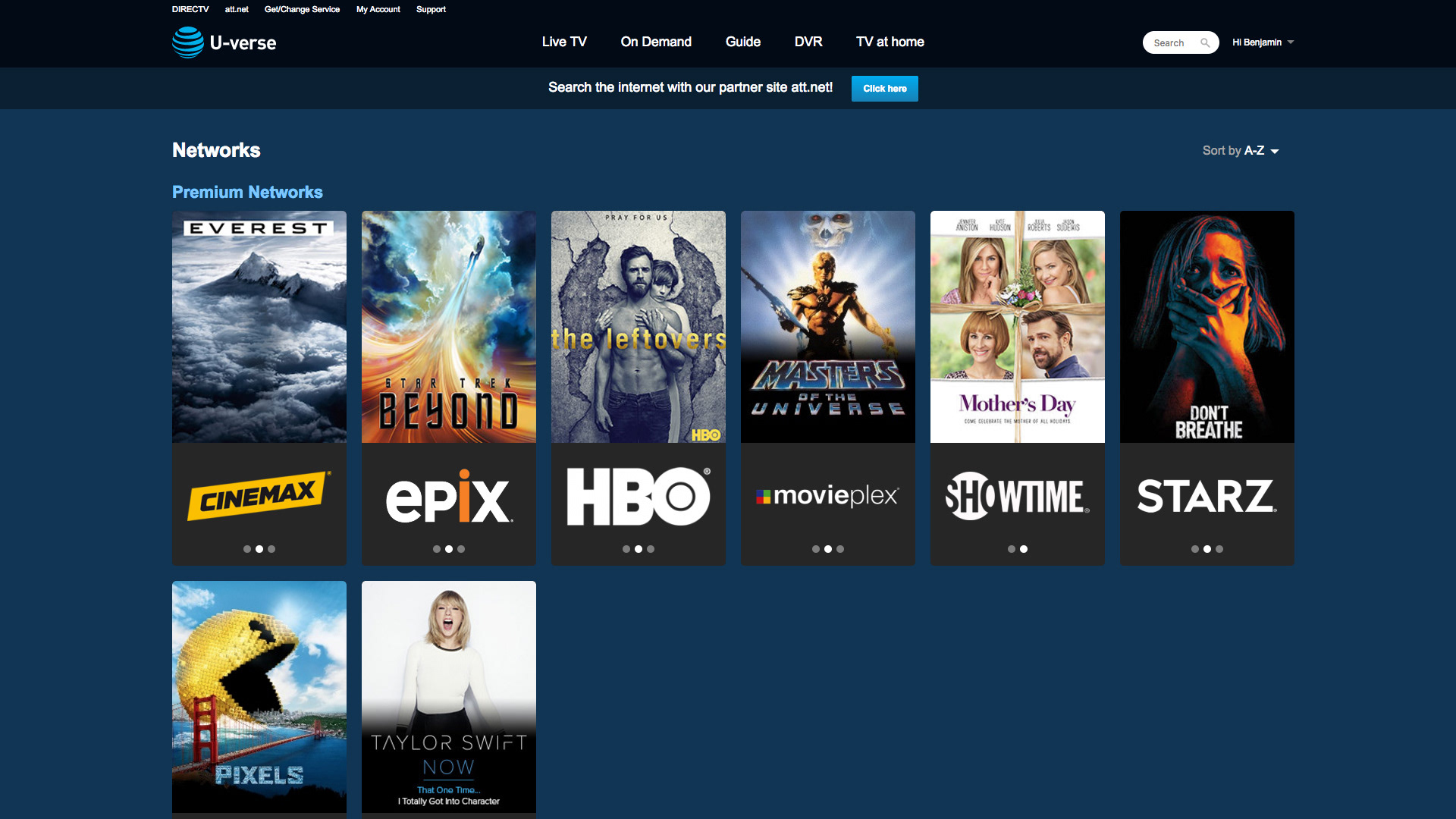Select first carousel dot under Cinemax
Image resolution: width=1456 pixels, height=819 pixels.
(x=247, y=549)
